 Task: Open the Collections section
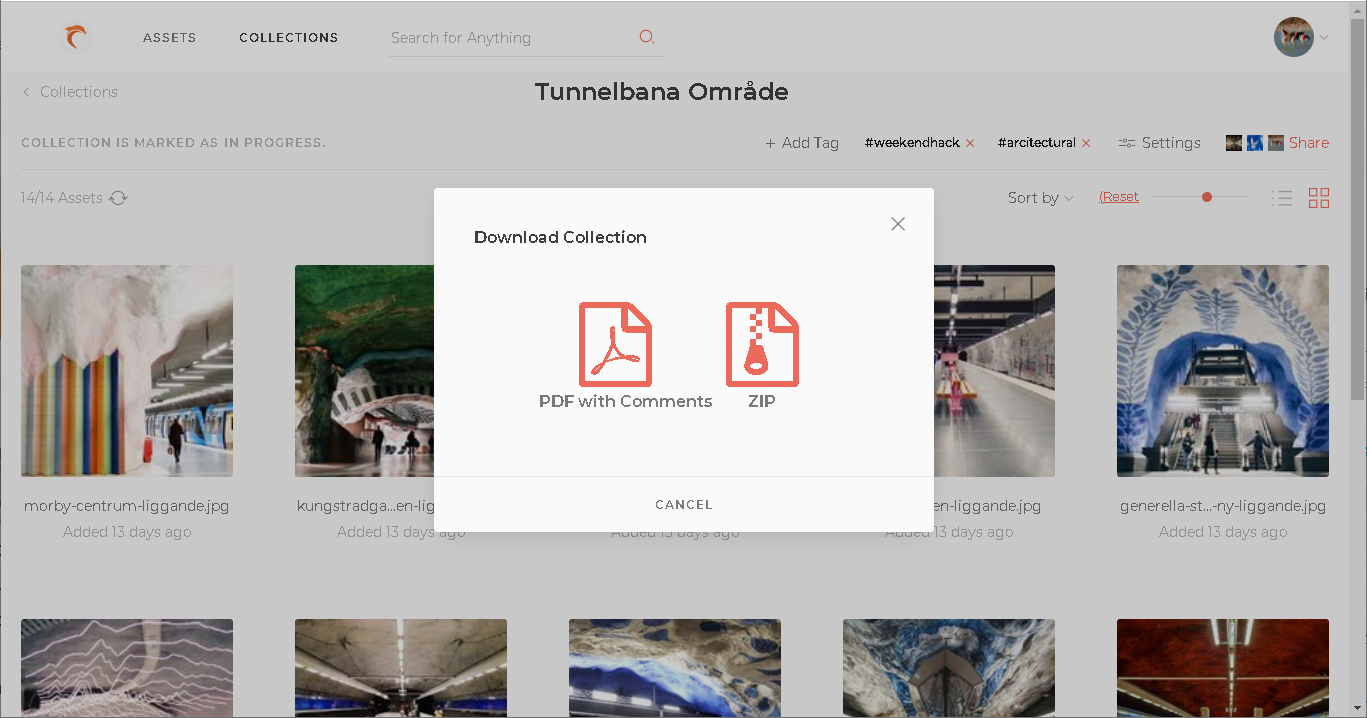coord(288,38)
